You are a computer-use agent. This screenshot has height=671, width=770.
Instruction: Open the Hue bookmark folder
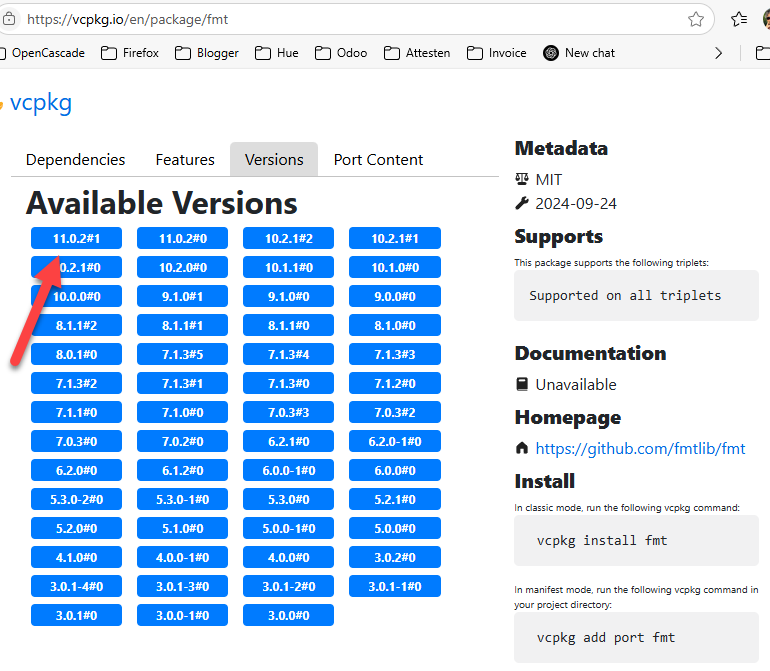click(277, 53)
